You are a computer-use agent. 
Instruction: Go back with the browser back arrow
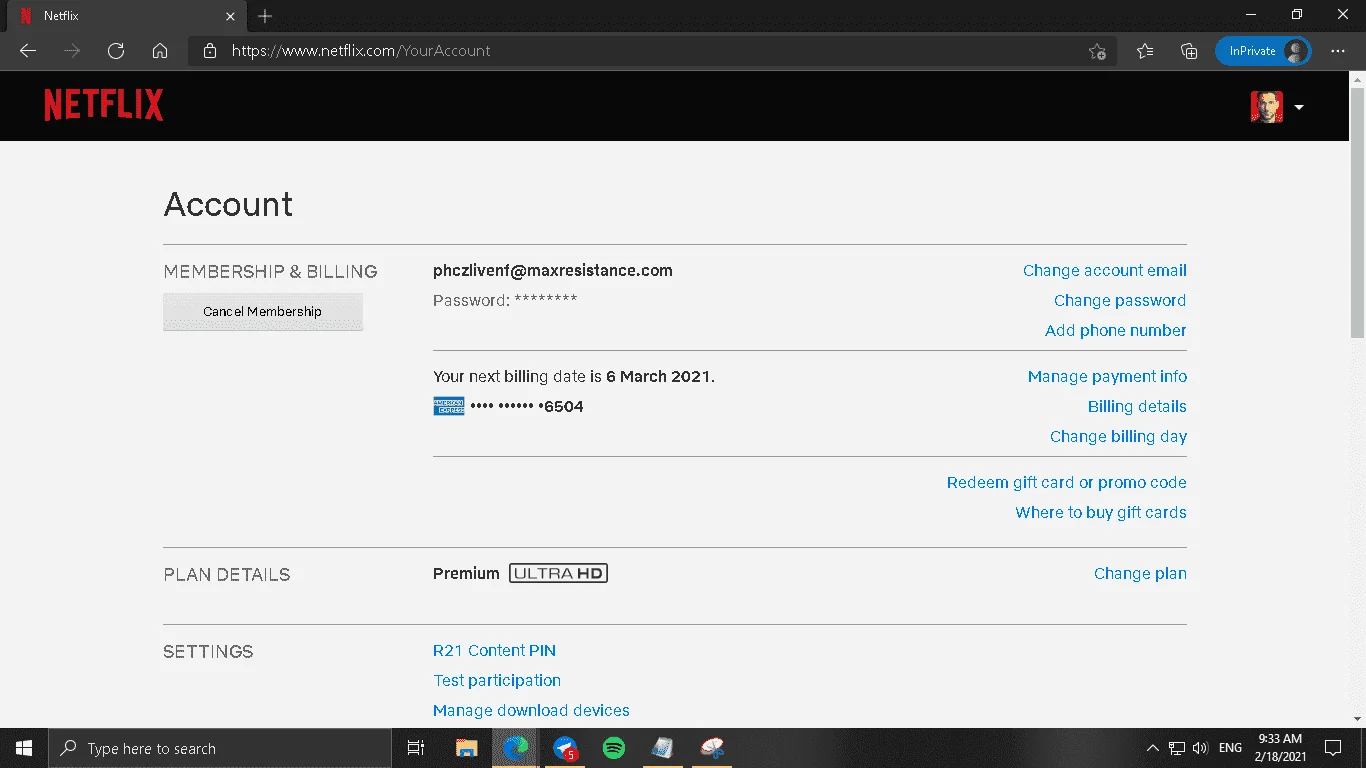pos(27,51)
